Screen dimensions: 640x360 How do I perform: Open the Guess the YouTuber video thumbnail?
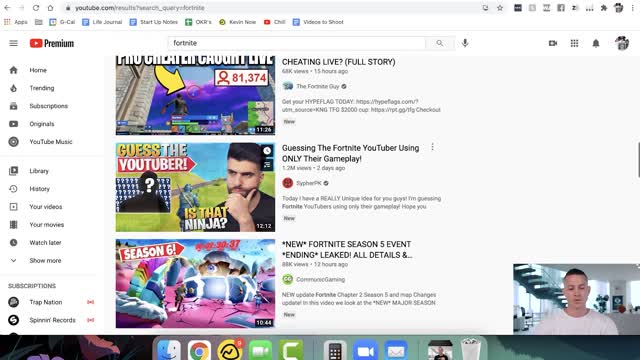point(195,187)
